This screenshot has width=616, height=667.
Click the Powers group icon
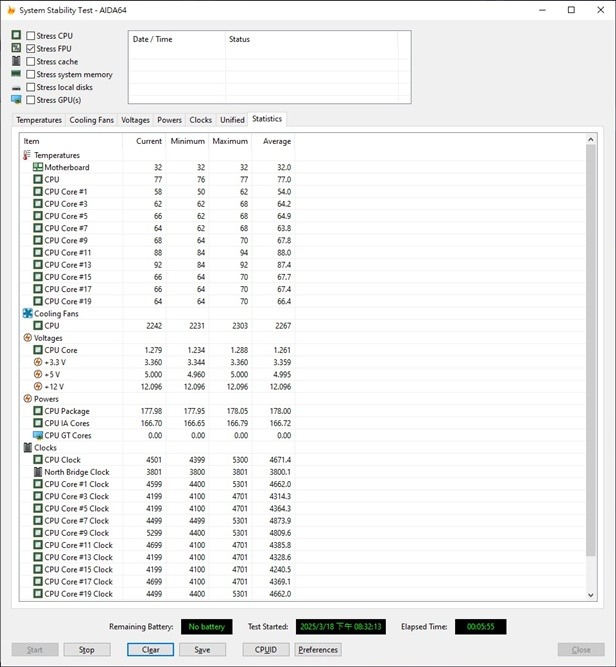[x=28, y=399]
